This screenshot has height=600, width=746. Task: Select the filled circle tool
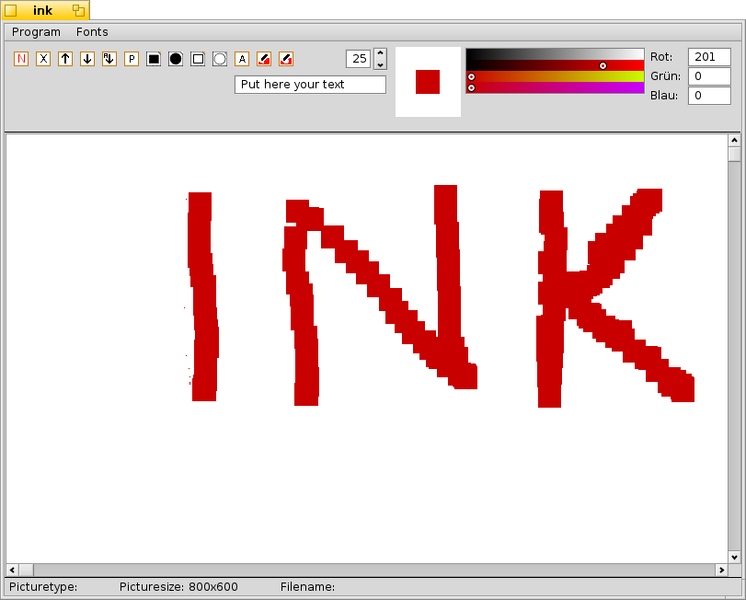pyautogui.click(x=176, y=59)
